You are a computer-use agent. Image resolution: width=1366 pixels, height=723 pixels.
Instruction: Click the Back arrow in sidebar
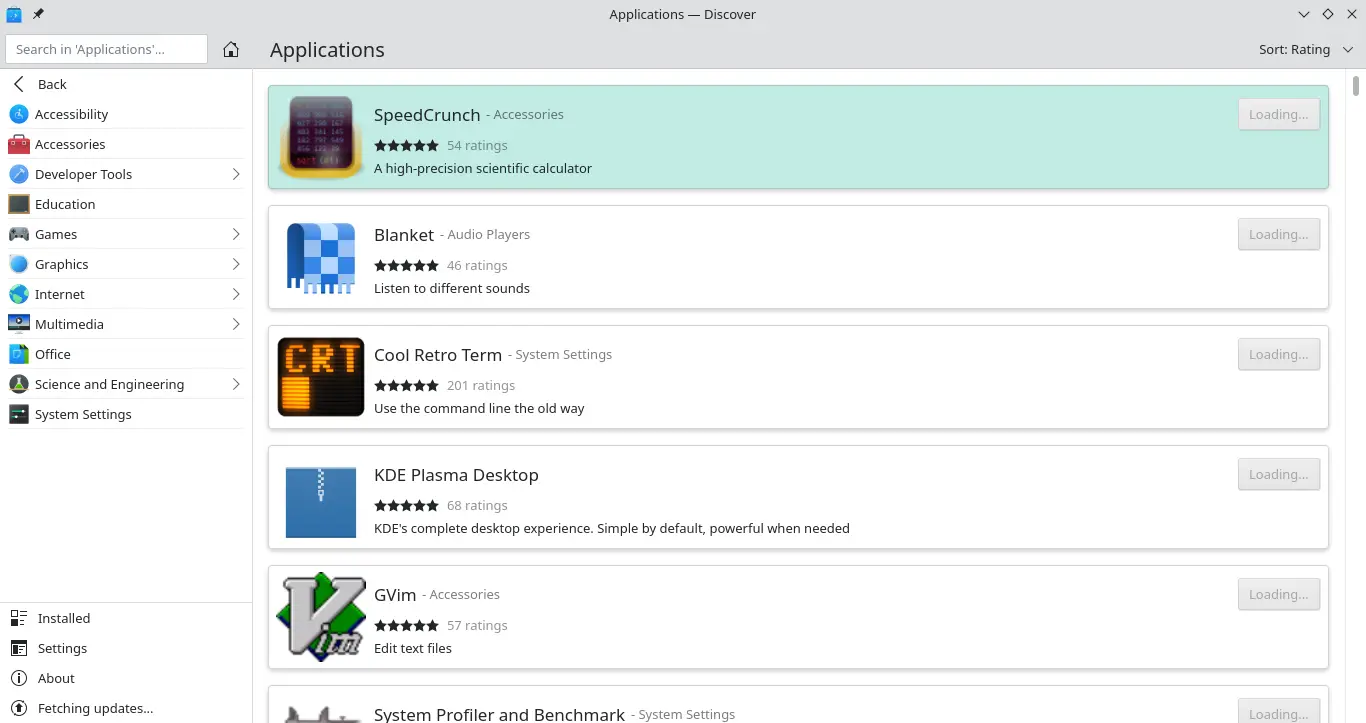click(x=19, y=84)
